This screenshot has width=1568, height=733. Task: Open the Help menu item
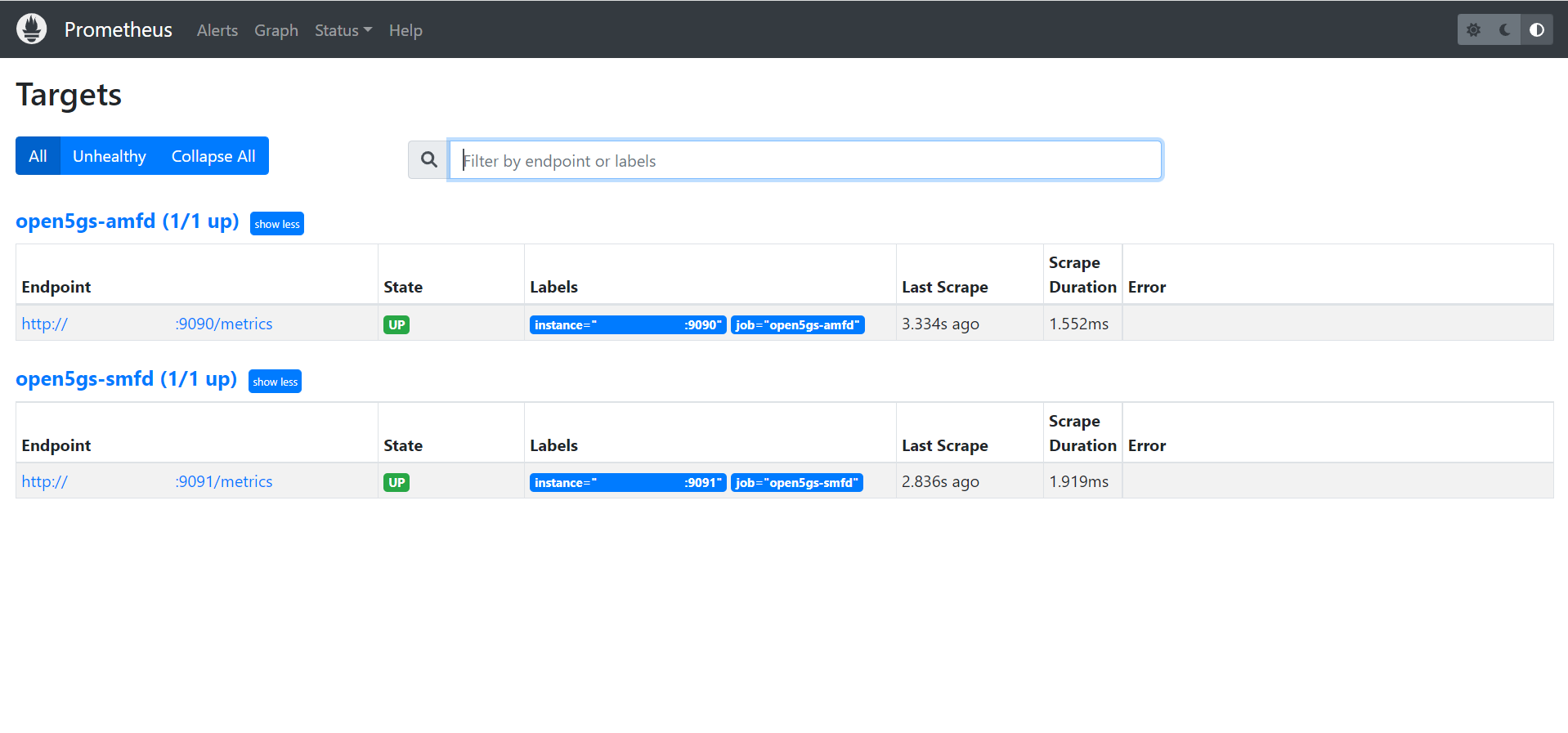click(405, 30)
